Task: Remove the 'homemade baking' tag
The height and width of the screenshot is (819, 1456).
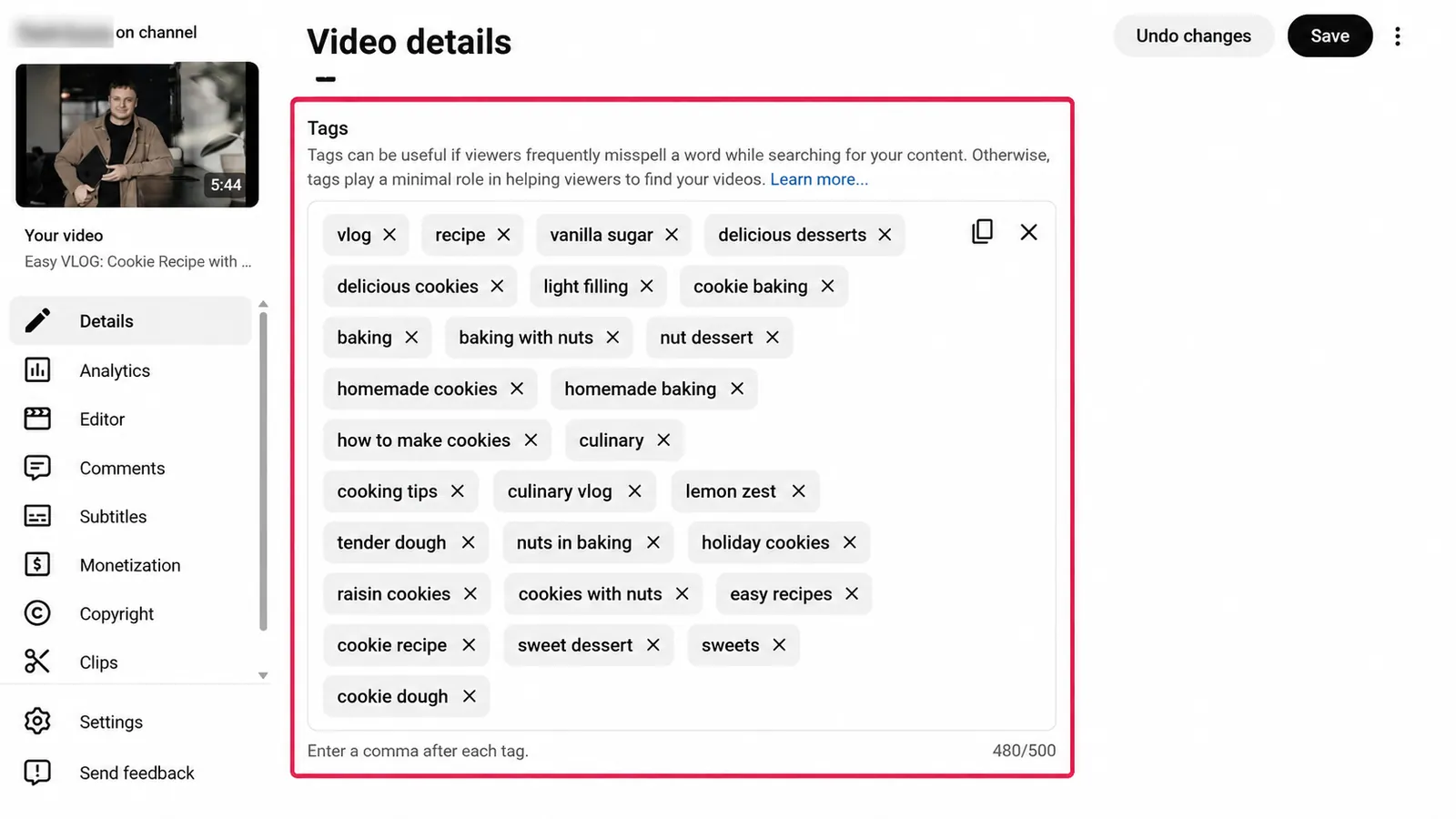Action: [x=737, y=389]
